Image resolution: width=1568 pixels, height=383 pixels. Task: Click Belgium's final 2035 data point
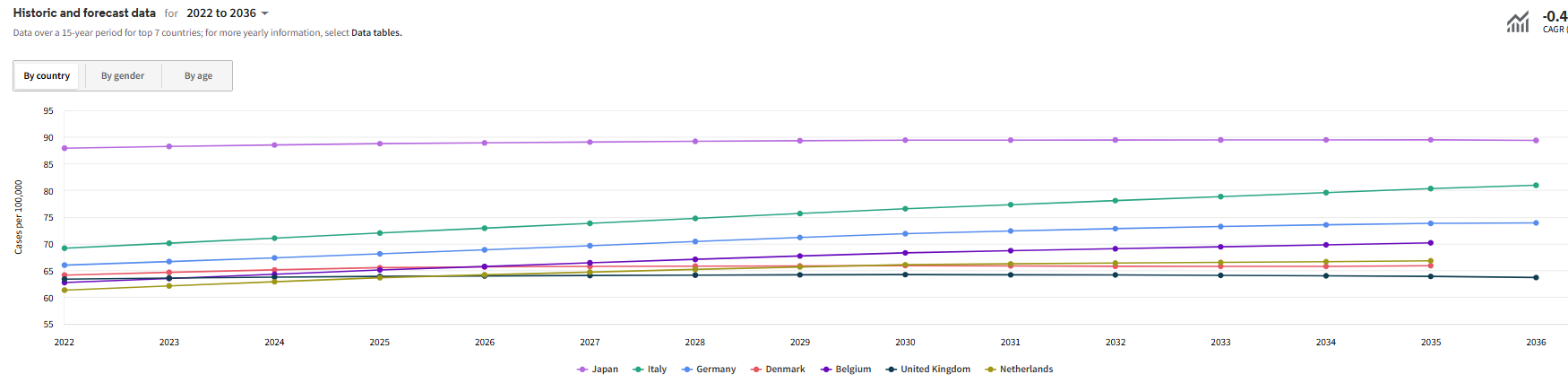pos(1431,243)
